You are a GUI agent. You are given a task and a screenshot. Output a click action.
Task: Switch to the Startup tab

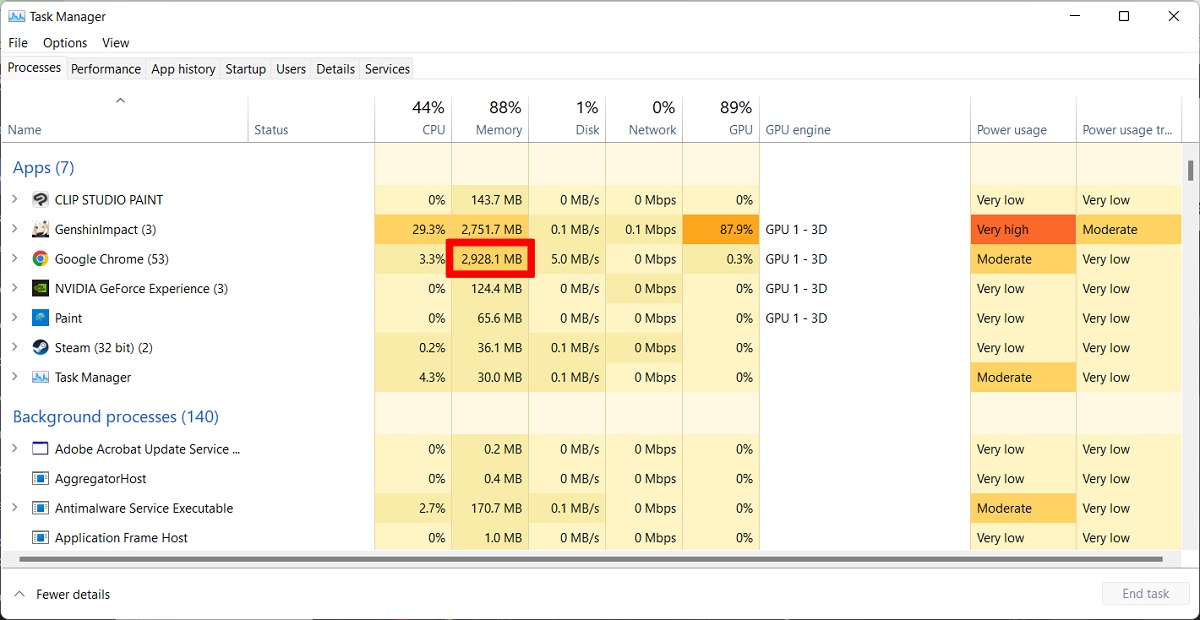coord(245,69)
